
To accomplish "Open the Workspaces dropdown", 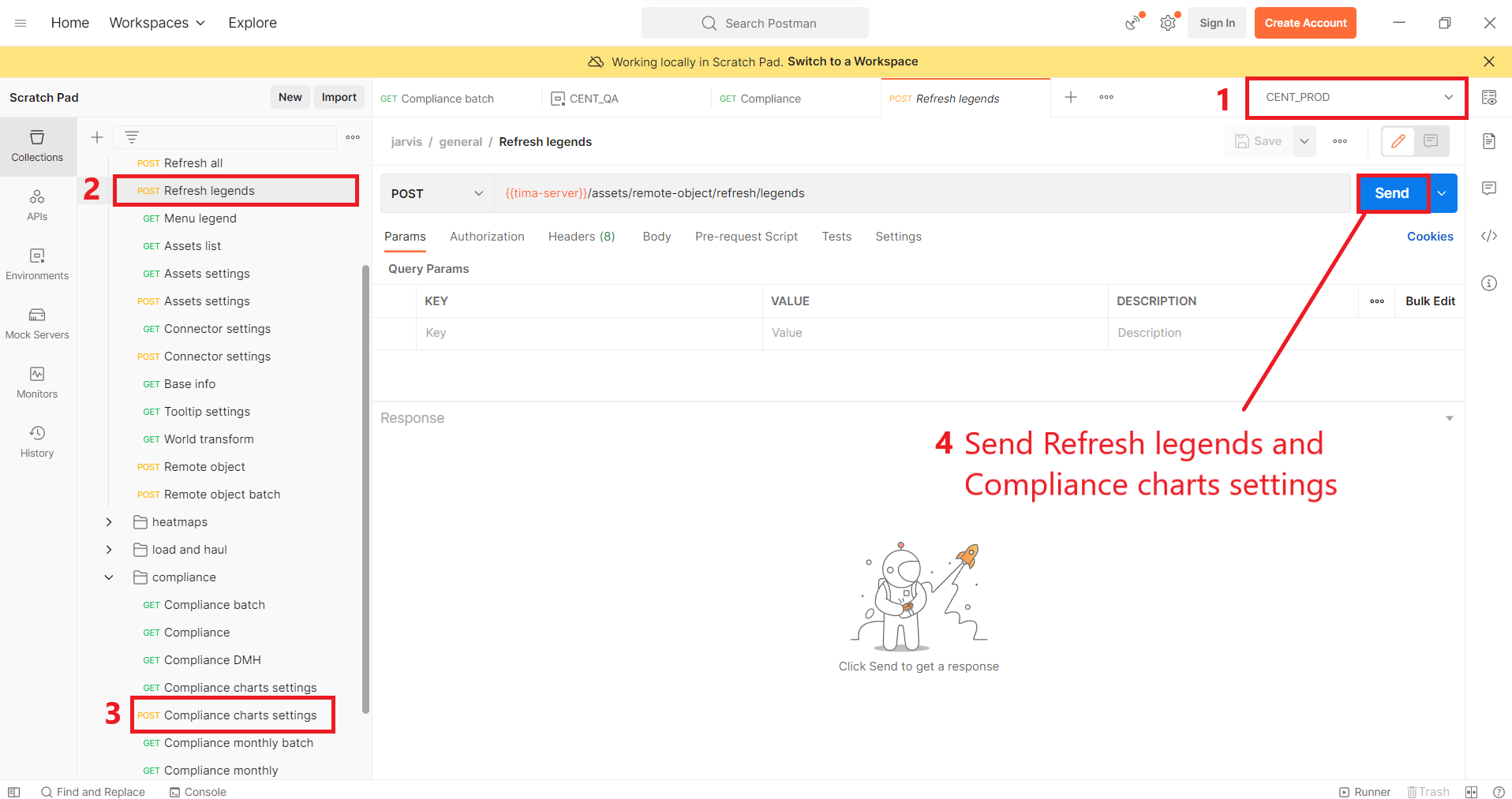I will pos(157,23).
